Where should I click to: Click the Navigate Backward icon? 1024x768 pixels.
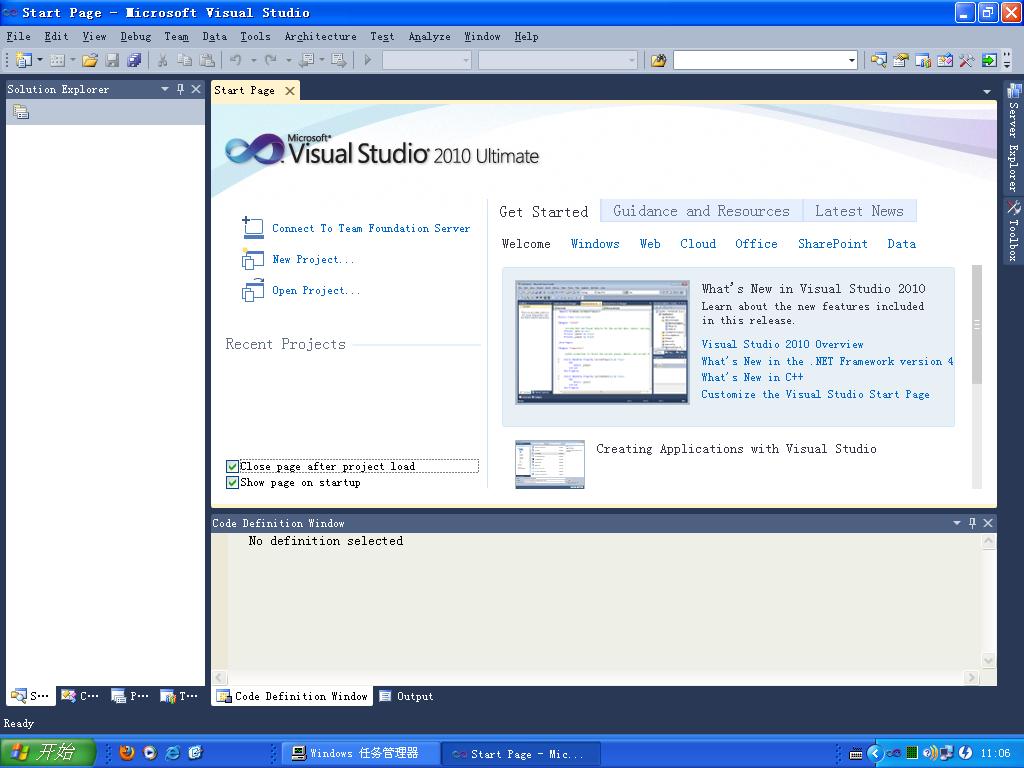(306, 60)
